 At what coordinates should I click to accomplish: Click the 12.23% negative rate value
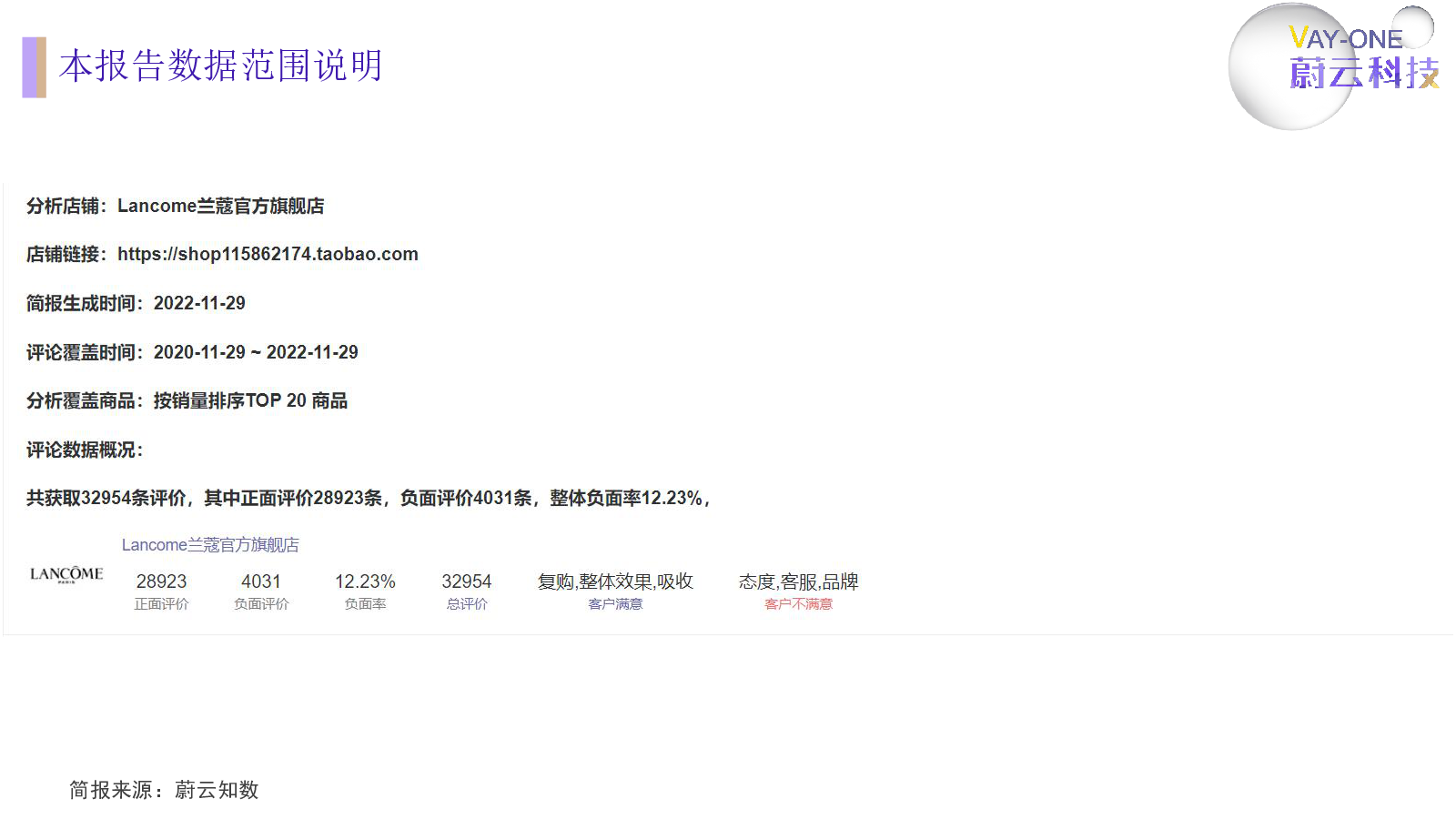366,581
